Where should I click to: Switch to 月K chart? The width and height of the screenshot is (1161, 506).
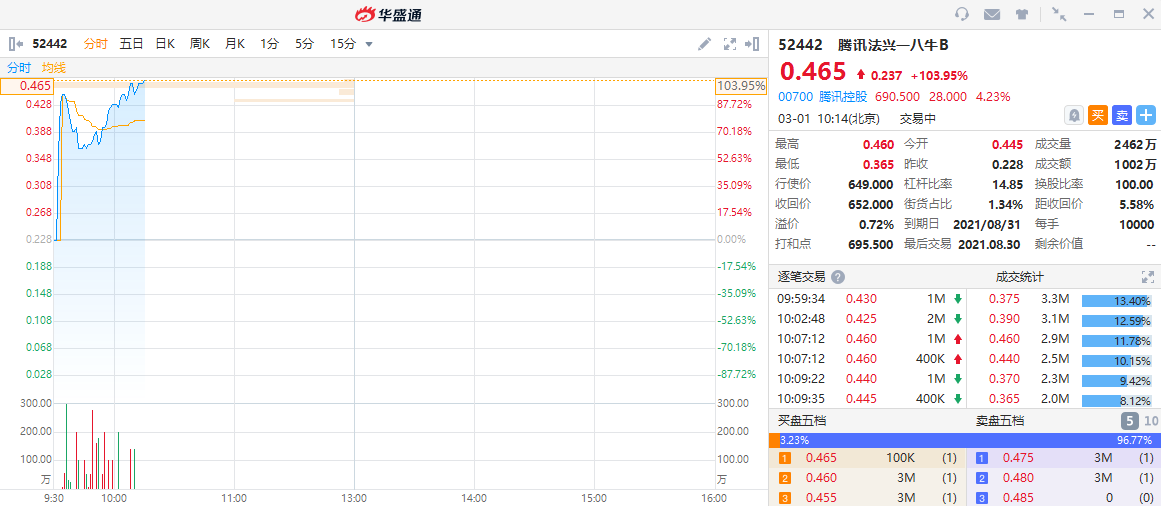pos(235,44)
